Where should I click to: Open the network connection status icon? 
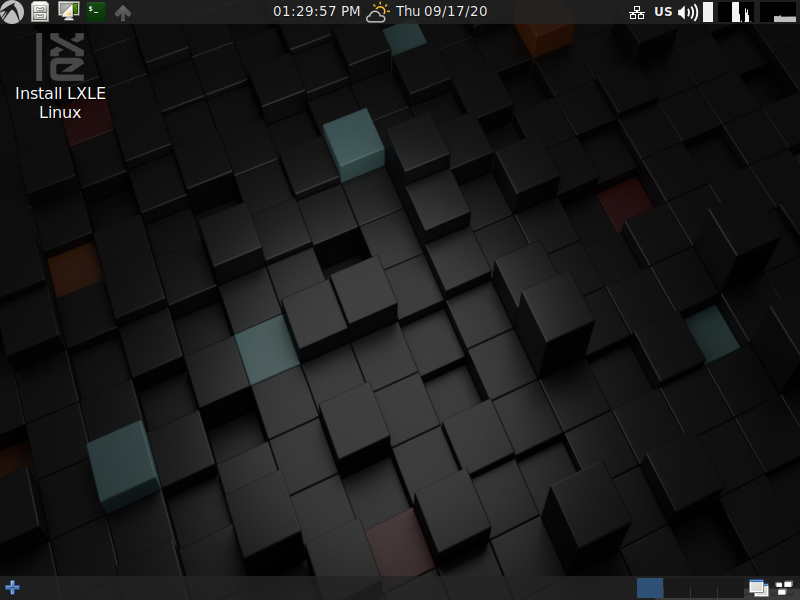(x=636, y=12)
